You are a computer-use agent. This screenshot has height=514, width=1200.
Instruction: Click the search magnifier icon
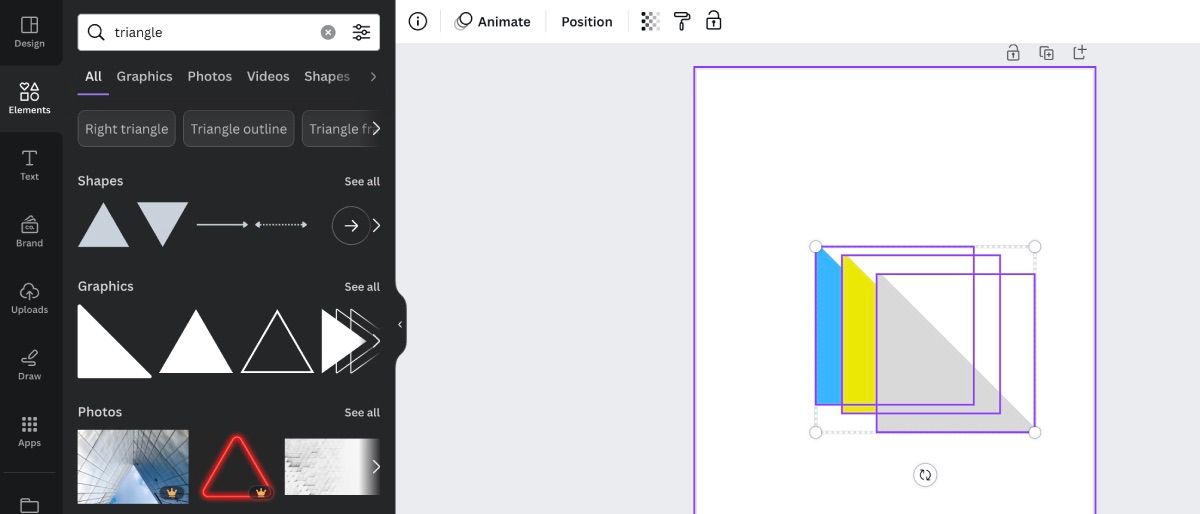(96, 32)
